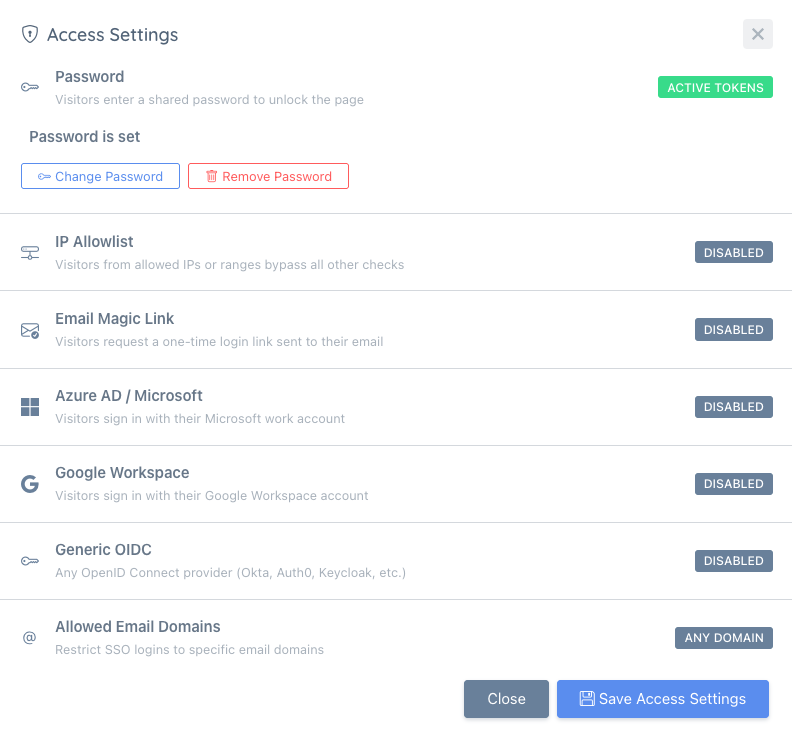Click the Access Settings title text
Image resolution: width=792 pixels, height=740 pixels.
pos(113,35)
